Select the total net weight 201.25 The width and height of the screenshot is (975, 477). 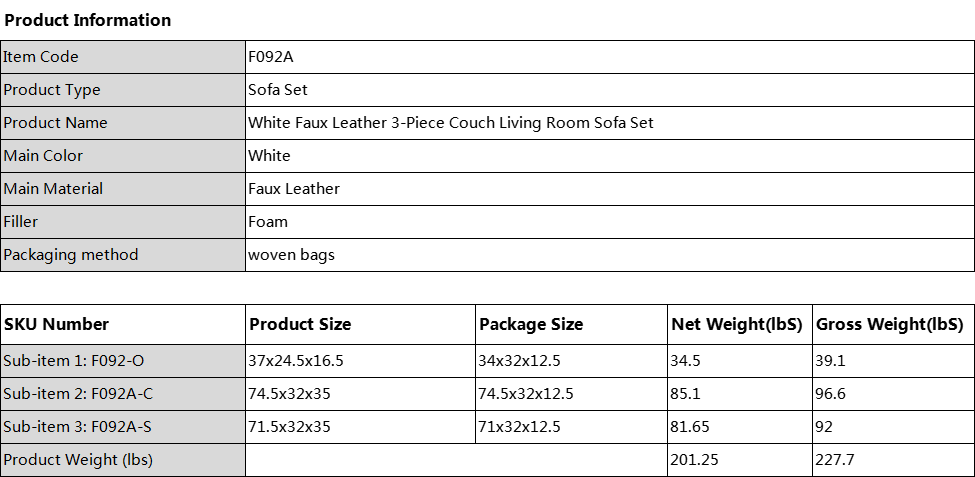click(694, 460)
